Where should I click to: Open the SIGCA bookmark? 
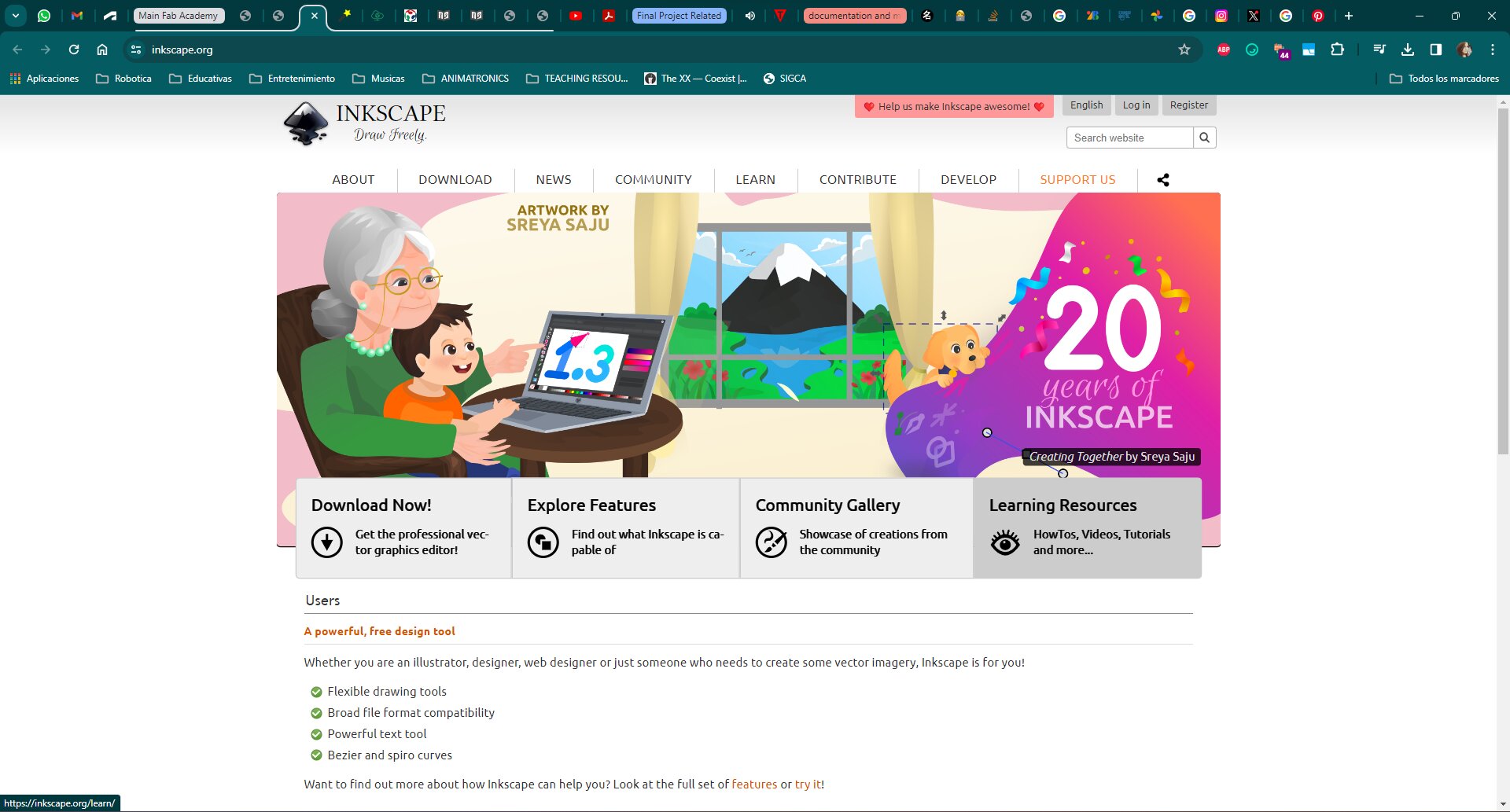pyautogui.click(x=784, y=79)
